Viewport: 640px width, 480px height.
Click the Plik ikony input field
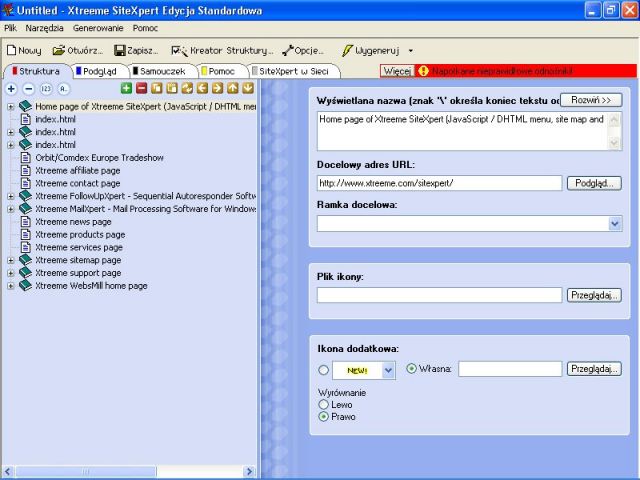439,295
